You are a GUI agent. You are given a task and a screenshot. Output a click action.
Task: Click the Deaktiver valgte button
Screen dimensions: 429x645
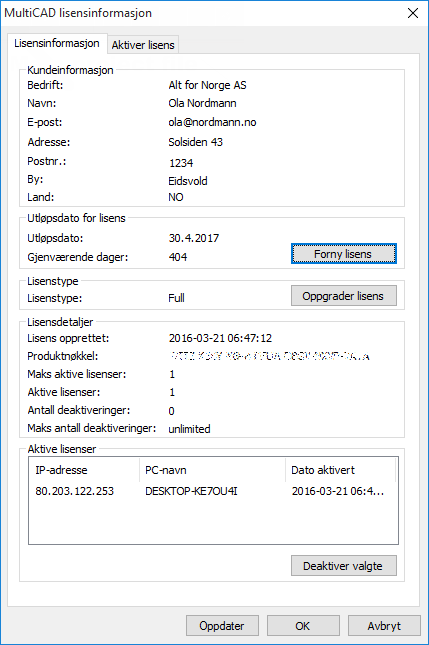(344, 566)
